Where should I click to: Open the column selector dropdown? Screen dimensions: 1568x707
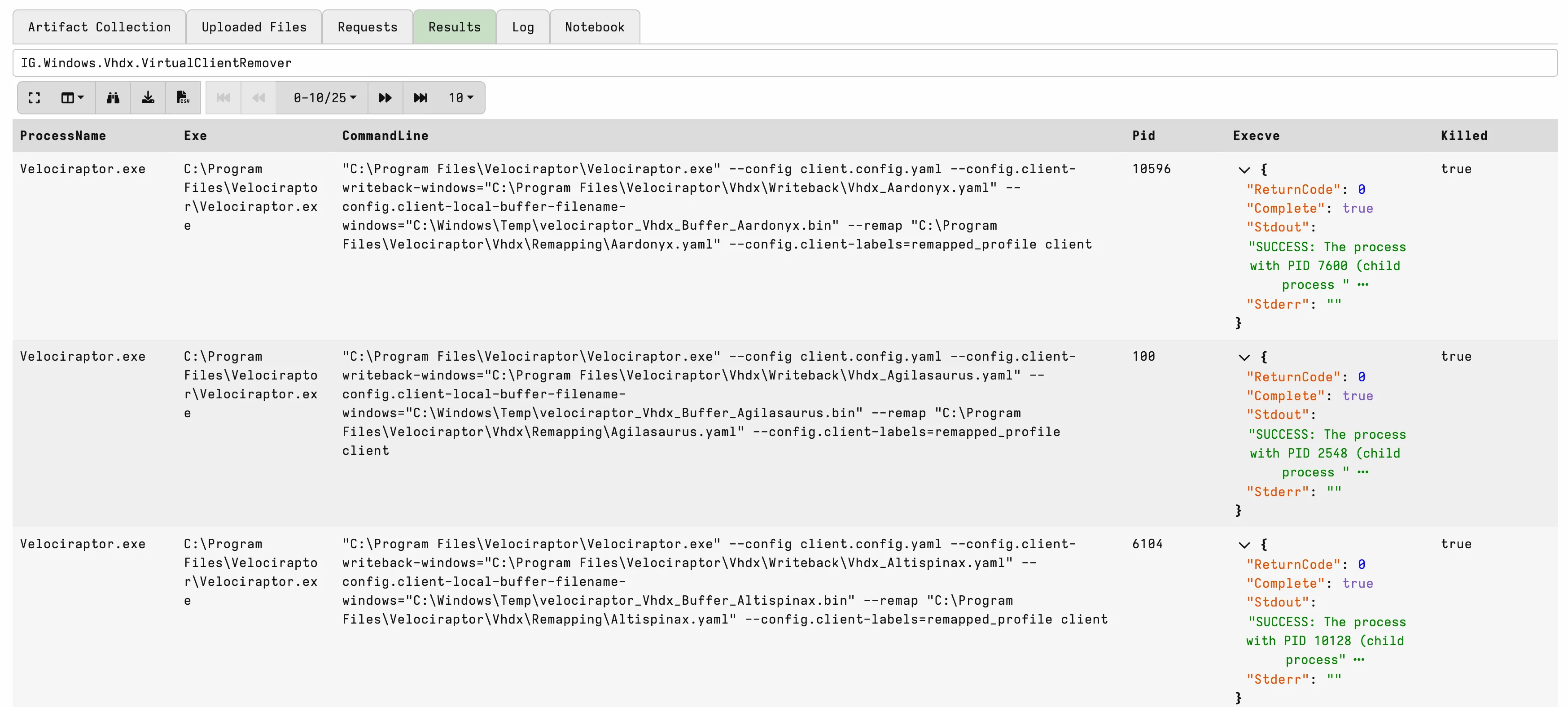click(72, 98)
